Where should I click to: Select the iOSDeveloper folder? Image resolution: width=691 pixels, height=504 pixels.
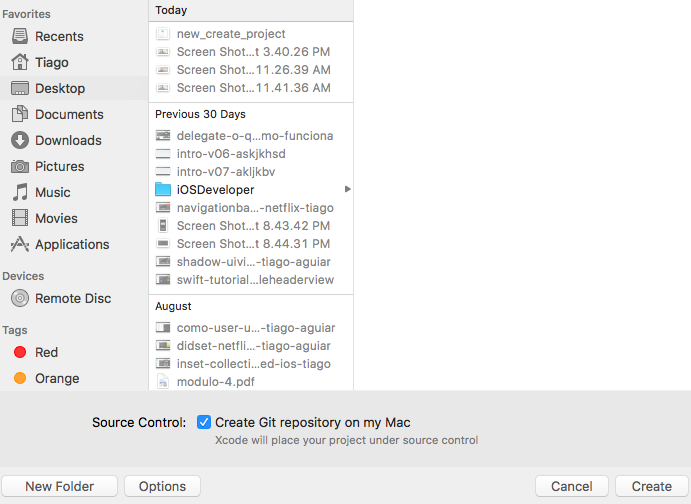pyautogui.click(x=251, y=189)
